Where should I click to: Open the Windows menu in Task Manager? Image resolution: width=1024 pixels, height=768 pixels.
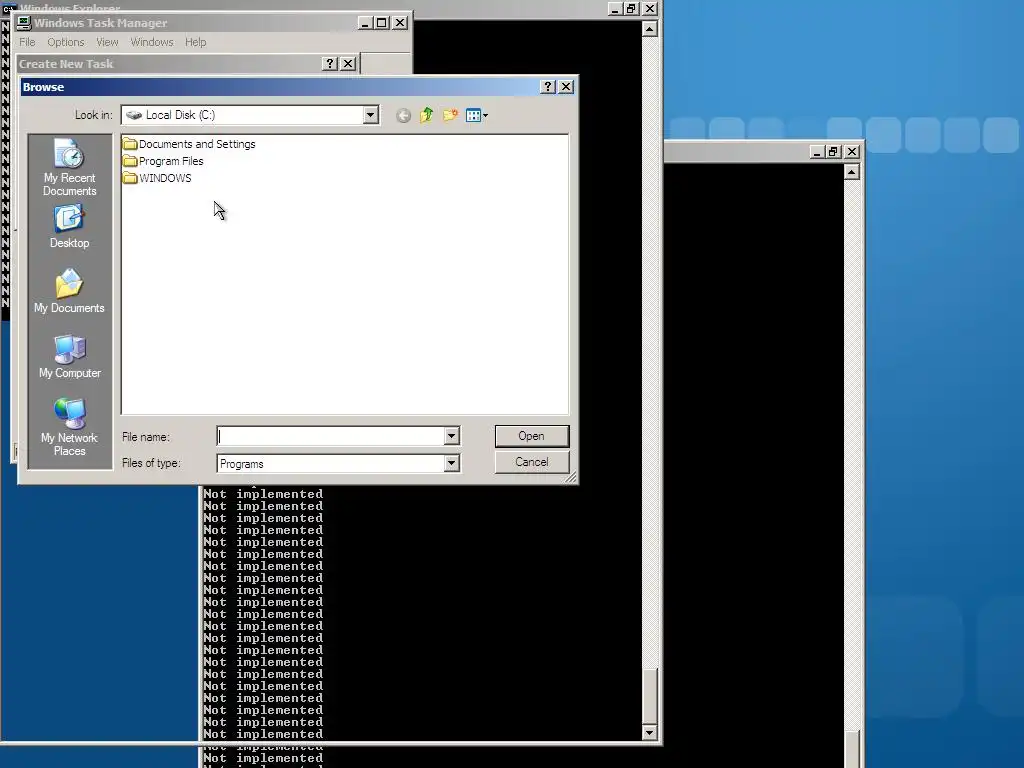pos(152,42)
